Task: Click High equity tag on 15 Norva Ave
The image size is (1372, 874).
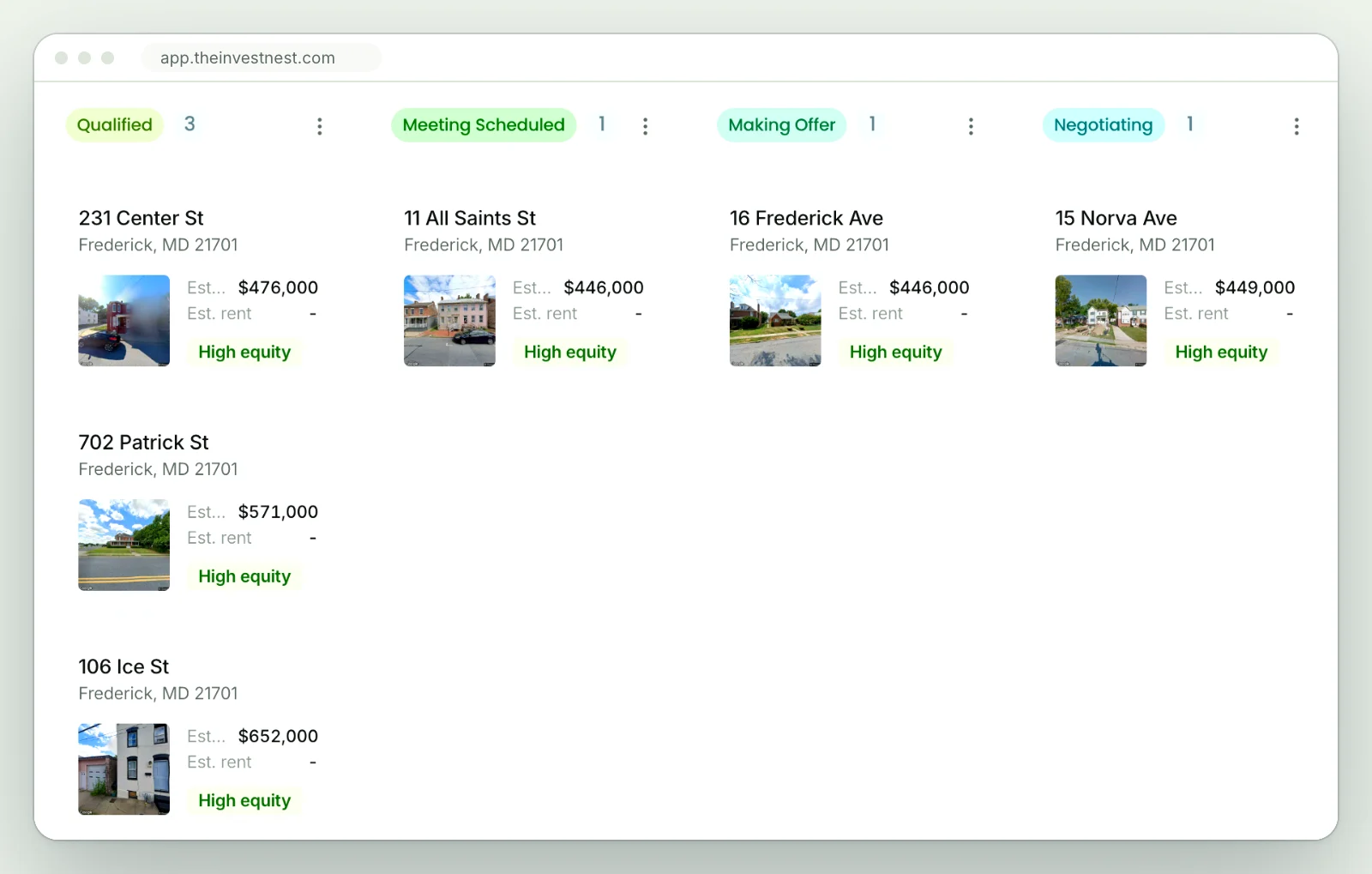Action: [x=1221, y=353]
